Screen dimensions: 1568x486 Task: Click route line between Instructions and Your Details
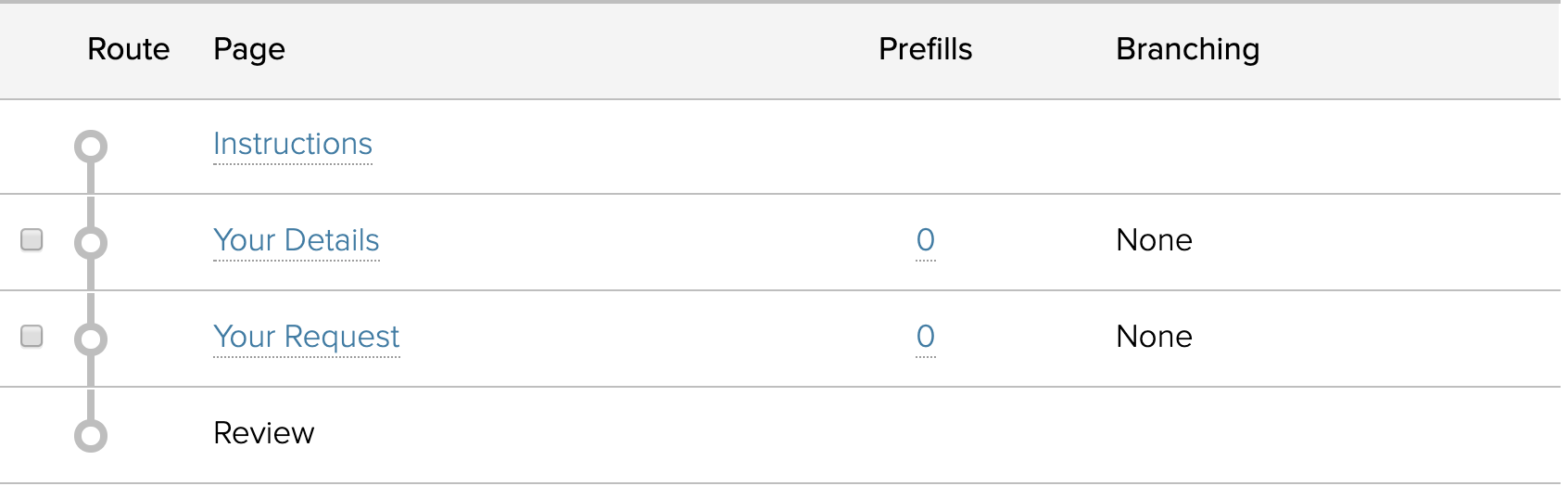(x=91, y=195)
